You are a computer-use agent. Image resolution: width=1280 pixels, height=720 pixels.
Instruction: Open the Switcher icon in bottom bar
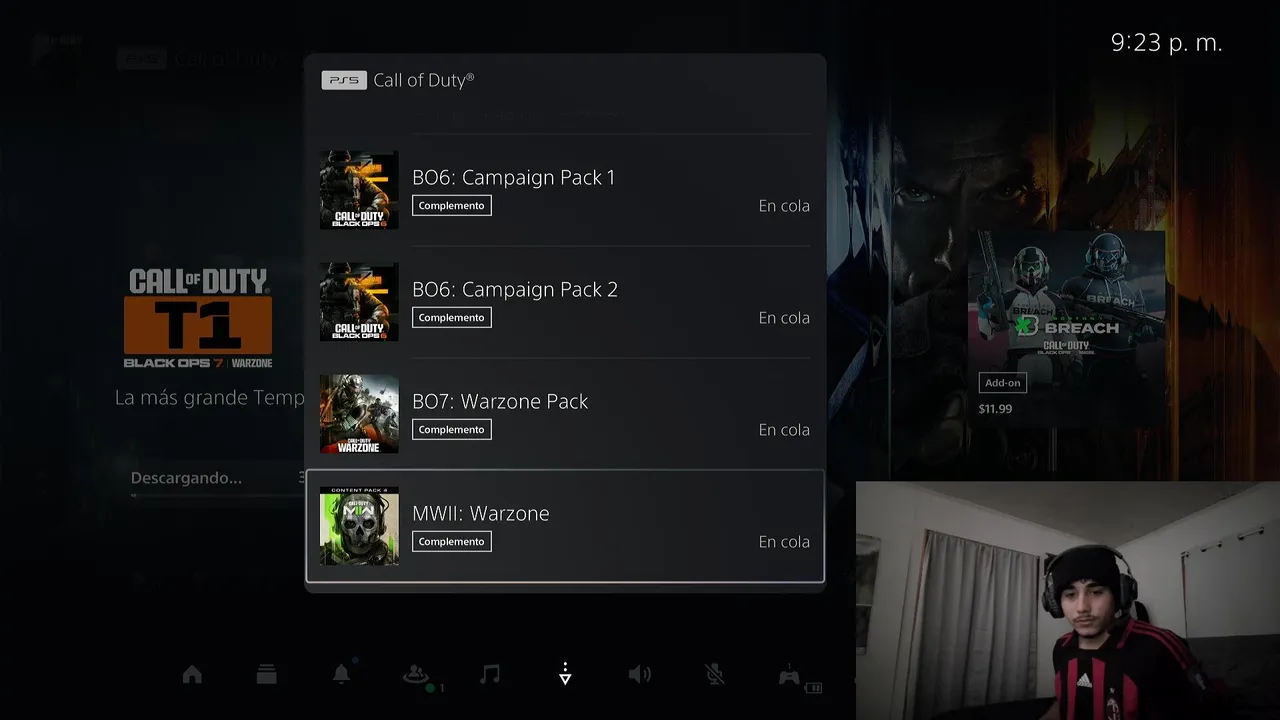pyautogui.click(x=266, y=675)
